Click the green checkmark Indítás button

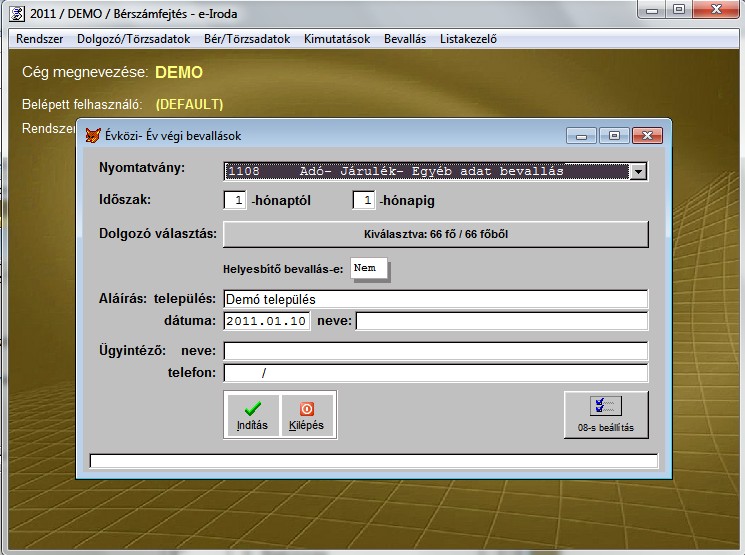(x=252, y=414)
